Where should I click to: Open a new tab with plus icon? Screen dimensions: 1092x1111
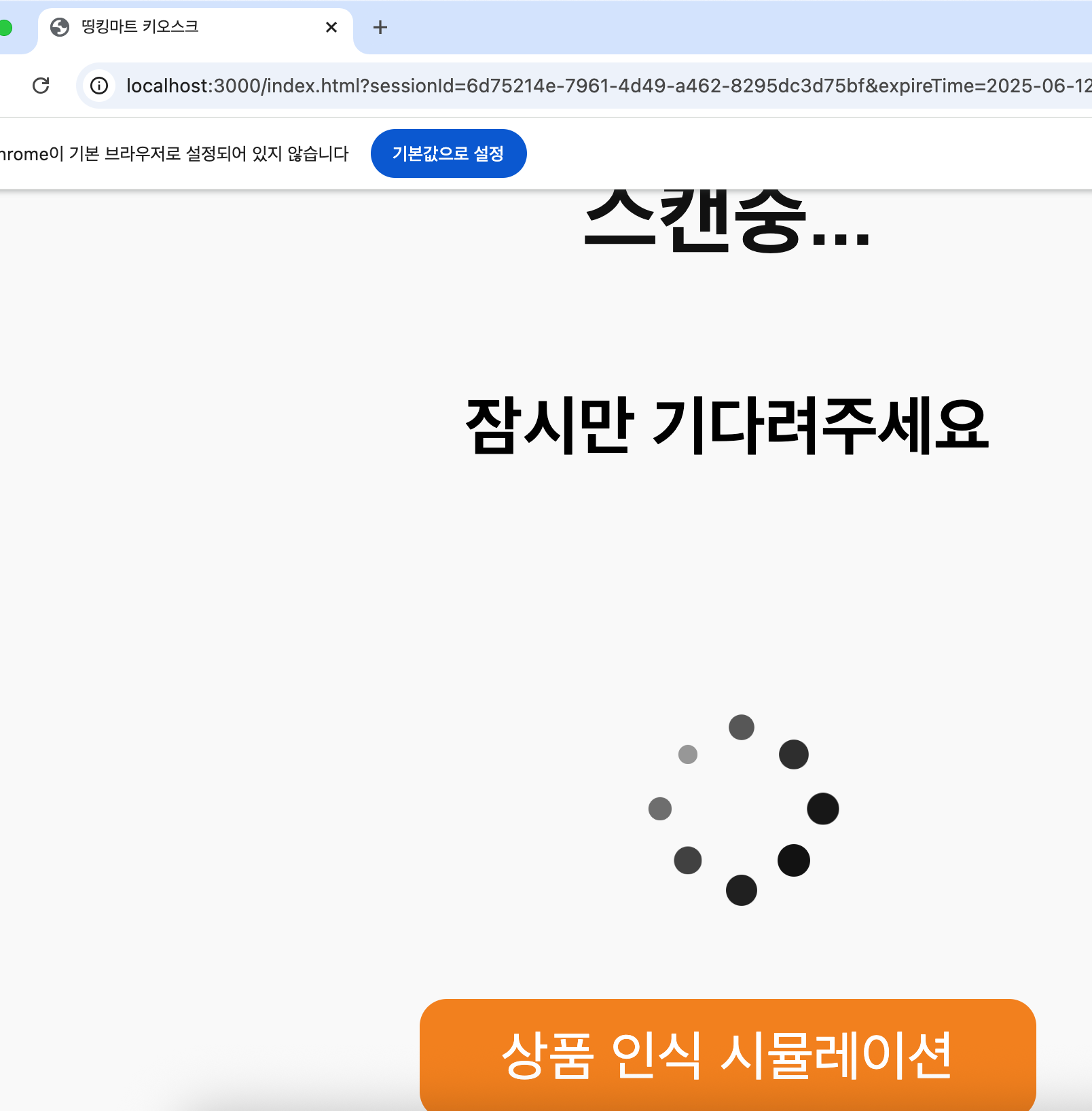pos(380,27)
